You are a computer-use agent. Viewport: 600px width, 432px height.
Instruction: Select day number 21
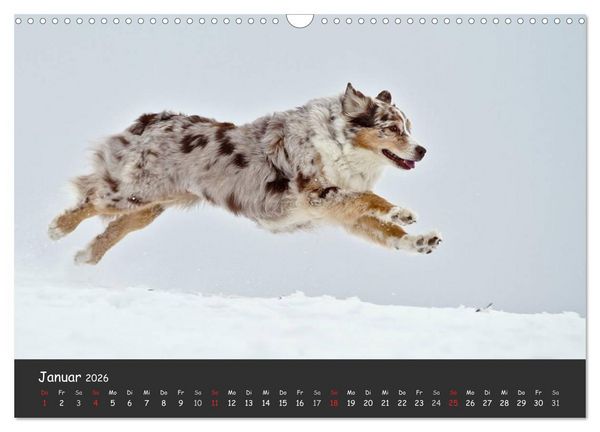385,403
